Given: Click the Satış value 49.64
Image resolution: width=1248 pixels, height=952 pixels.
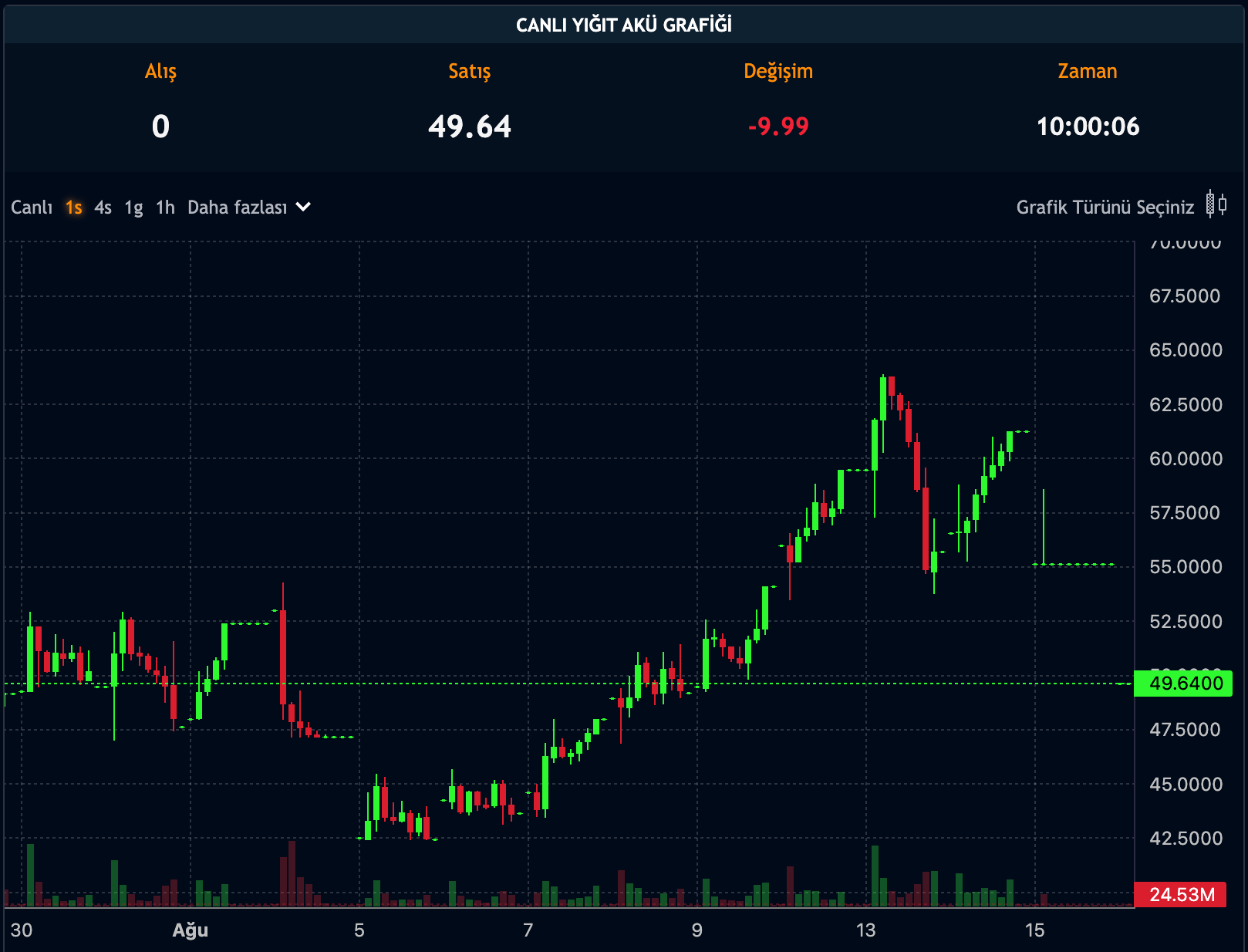Looking at the screenshot, I should coord(470,127).
